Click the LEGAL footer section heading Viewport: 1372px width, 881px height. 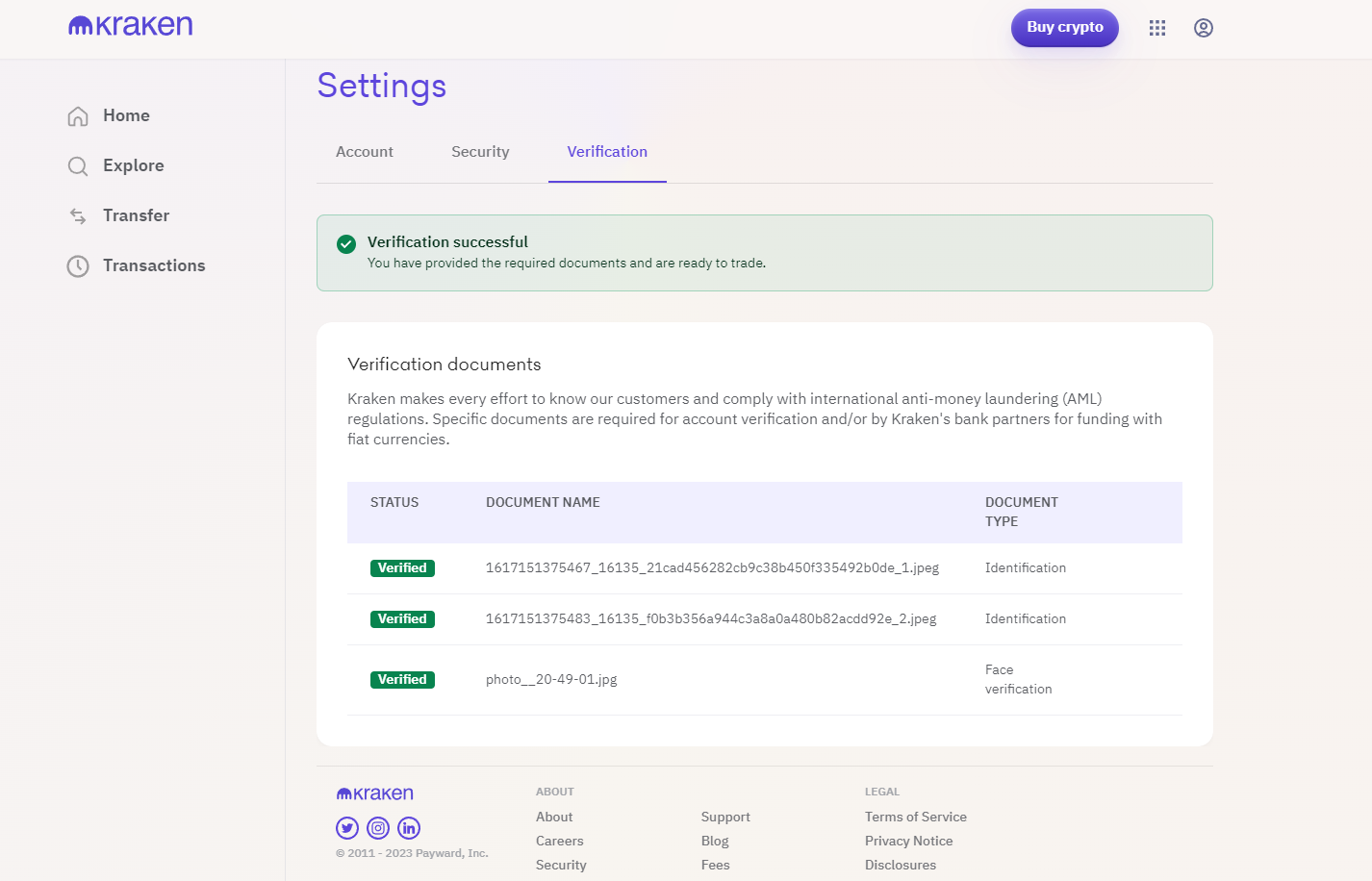(882, 793)
